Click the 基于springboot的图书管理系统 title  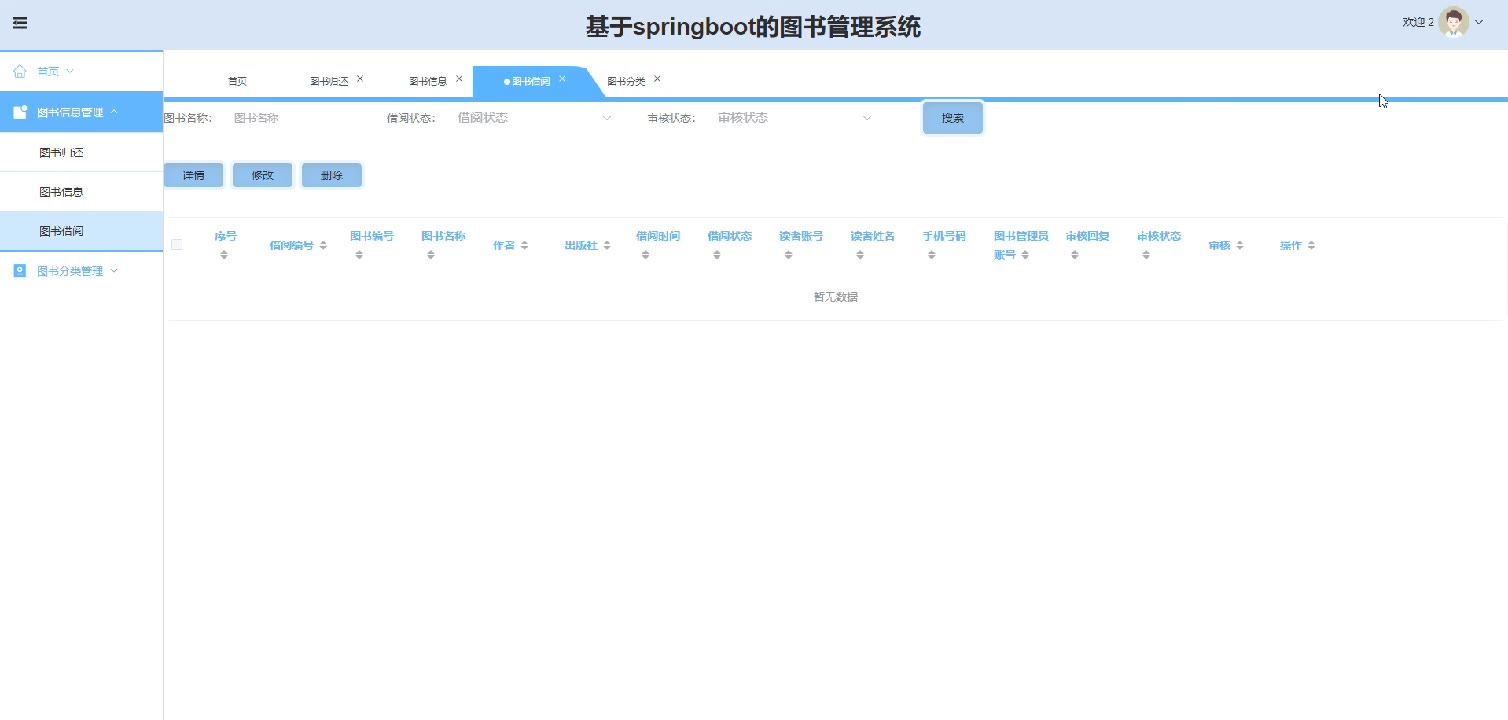coord(753,27)
